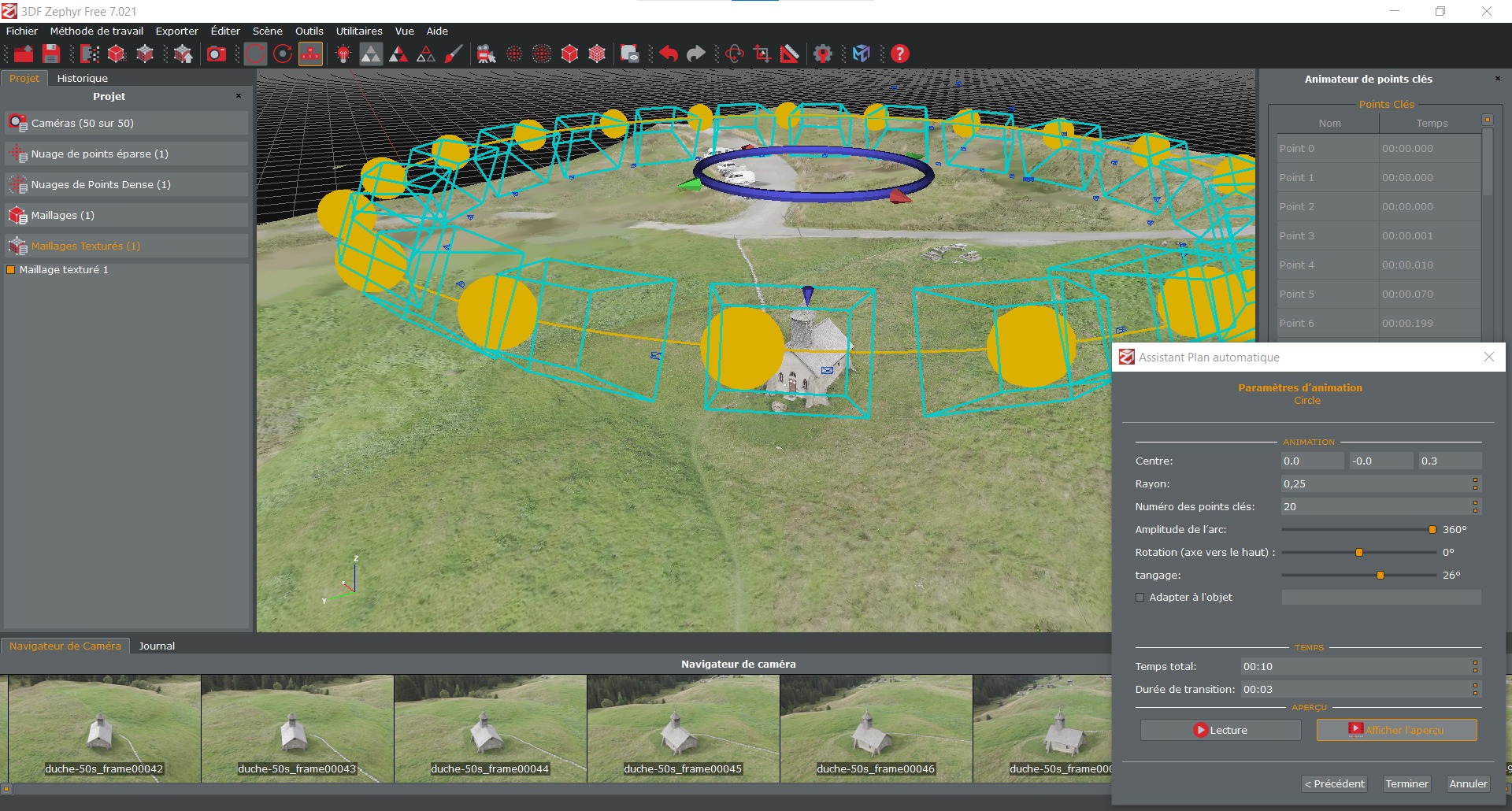1512x811 pixels.
Task: Click the paintbrush tool icon
Action: click(x=454, y=54)
